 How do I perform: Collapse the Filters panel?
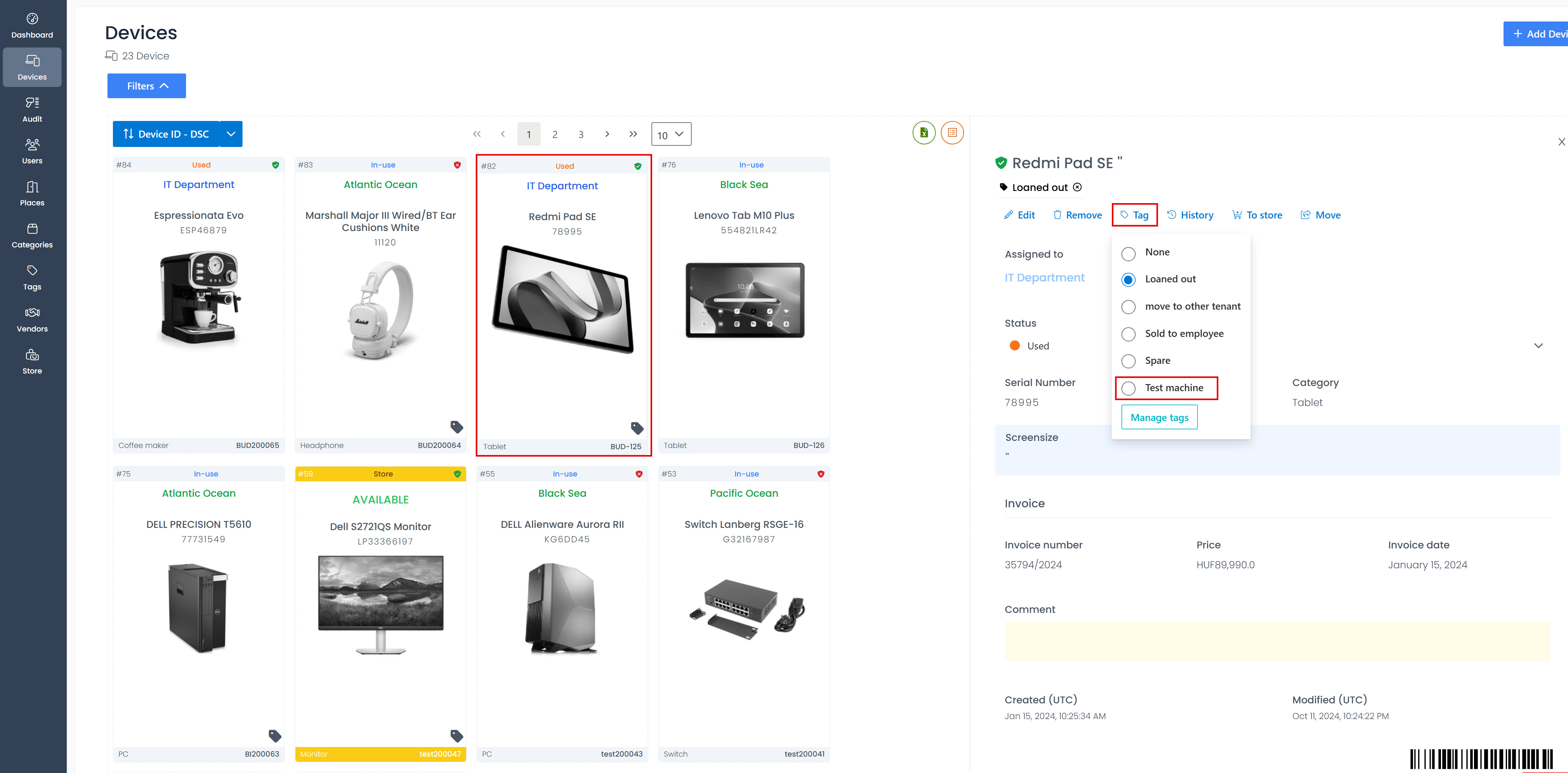click(147, 86)
